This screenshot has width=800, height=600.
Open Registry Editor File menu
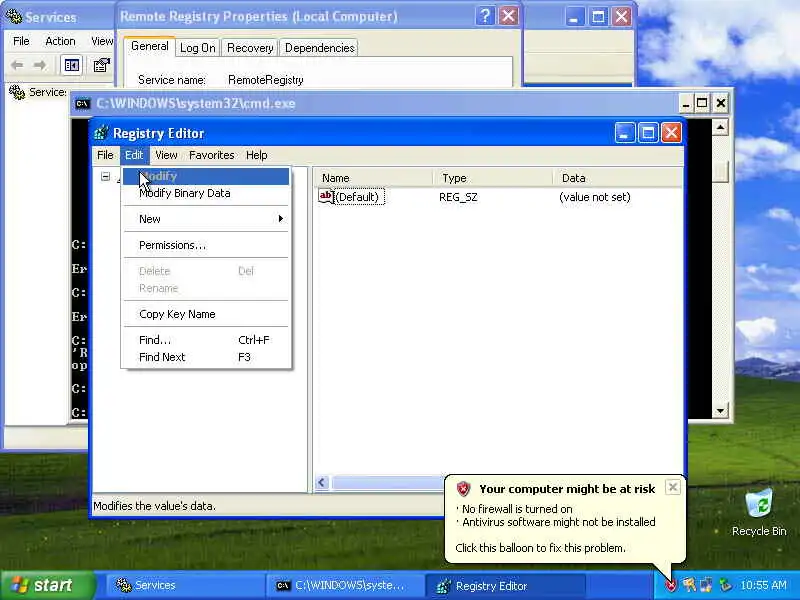click(x=105, y=155)
